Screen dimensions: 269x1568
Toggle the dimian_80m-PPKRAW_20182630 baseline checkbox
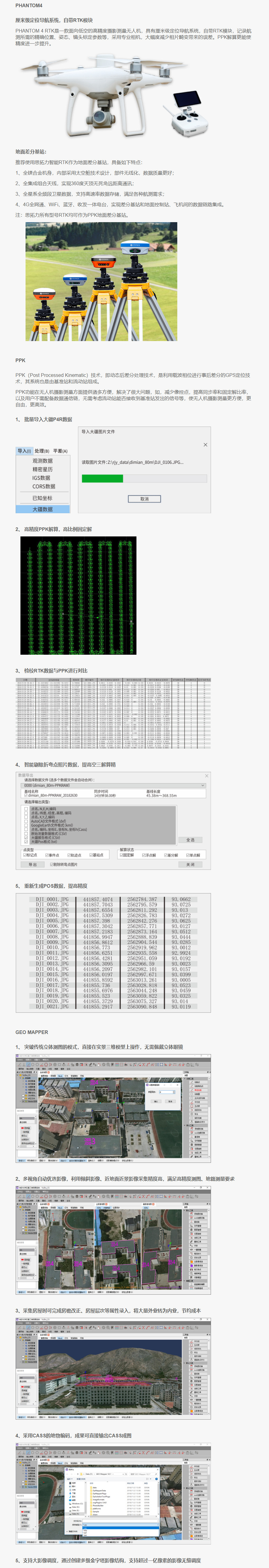(x=26, y=795)
